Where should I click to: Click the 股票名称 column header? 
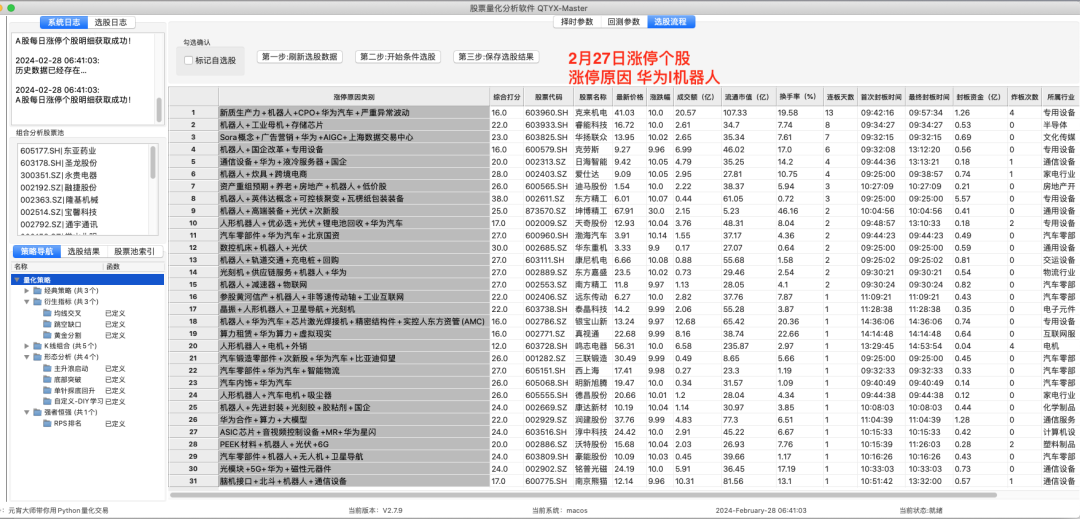(x=593, y=98)
